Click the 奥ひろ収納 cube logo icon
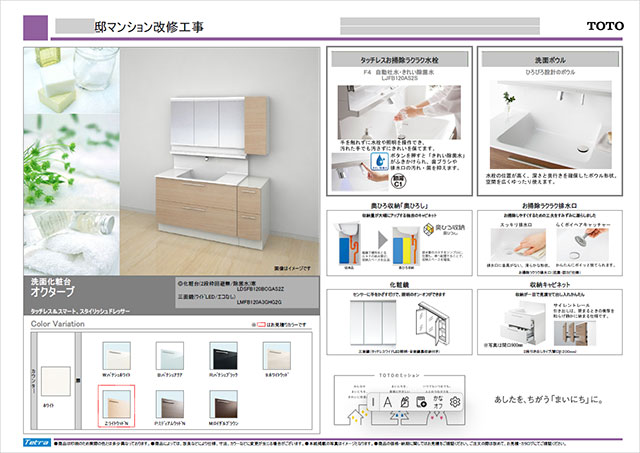The image size is (640, 453). click(x=428, y=230)
